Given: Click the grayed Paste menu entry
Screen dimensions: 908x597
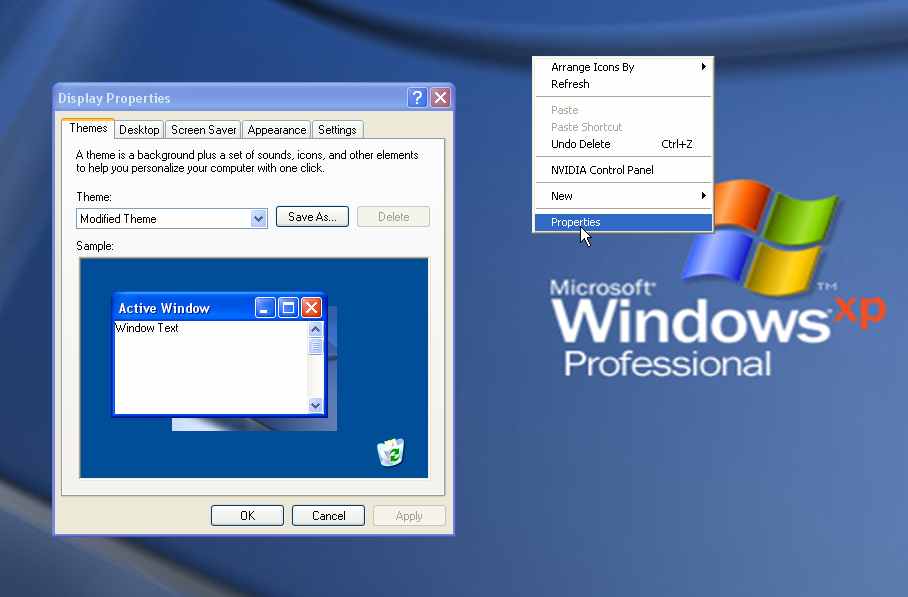Looking at the screenshot, I should pos(623,110).
